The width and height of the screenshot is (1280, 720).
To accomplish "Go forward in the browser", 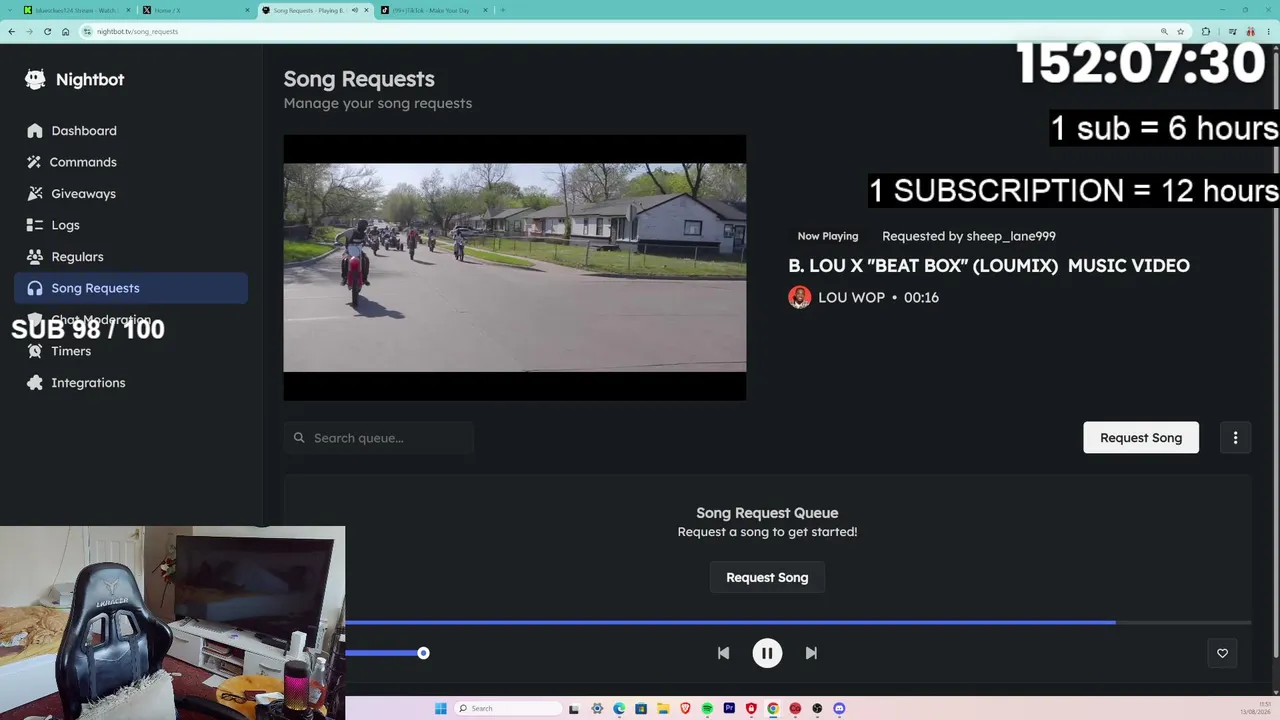I will (x=29, y=31).
